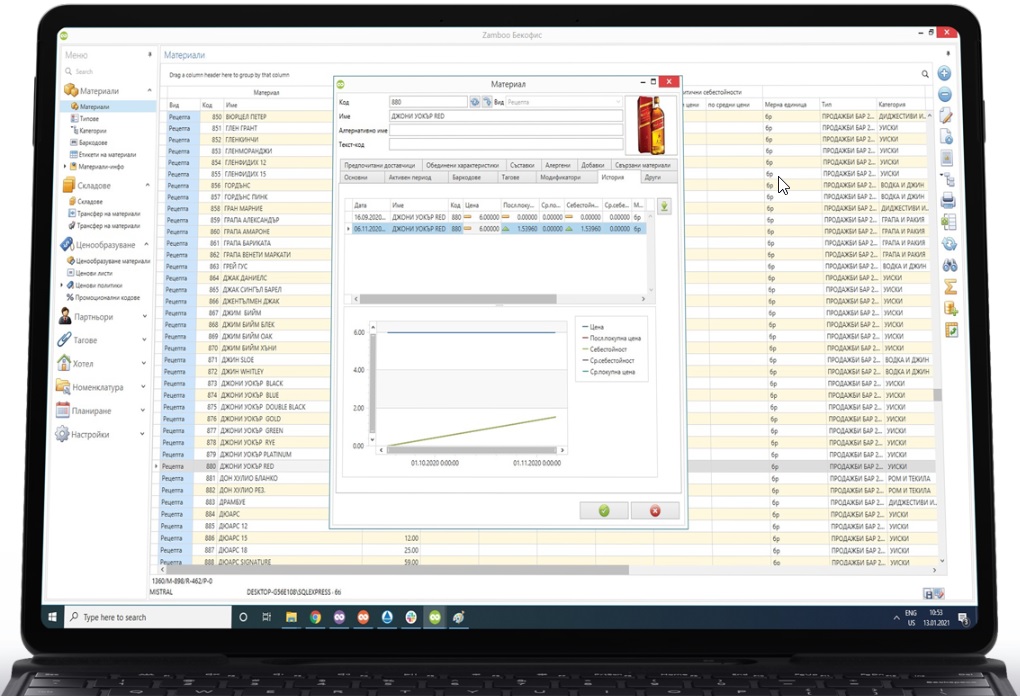Click the Cortana circle icon on taskbar
The height and width of the screenshot is (698, 1020).
tap(243, 617)
